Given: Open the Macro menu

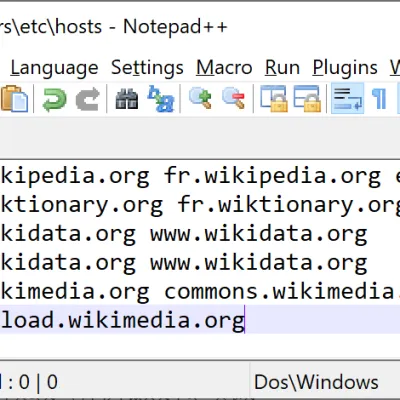Looking at the screenshot, I should coord(224,68).
